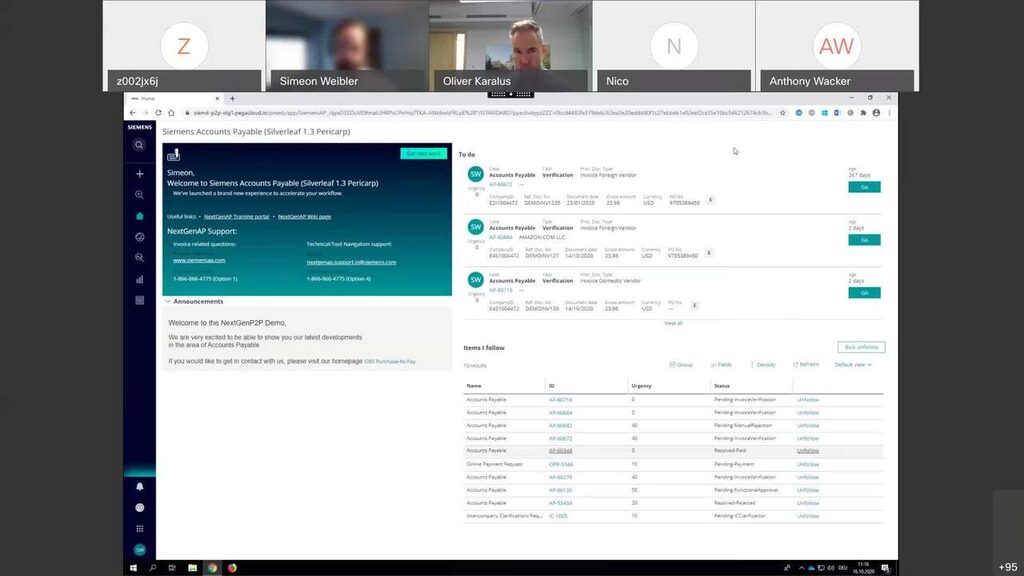Unfollow case AP-60716
This screenshot has height=576, width=1024.
(x=806, y=399)
